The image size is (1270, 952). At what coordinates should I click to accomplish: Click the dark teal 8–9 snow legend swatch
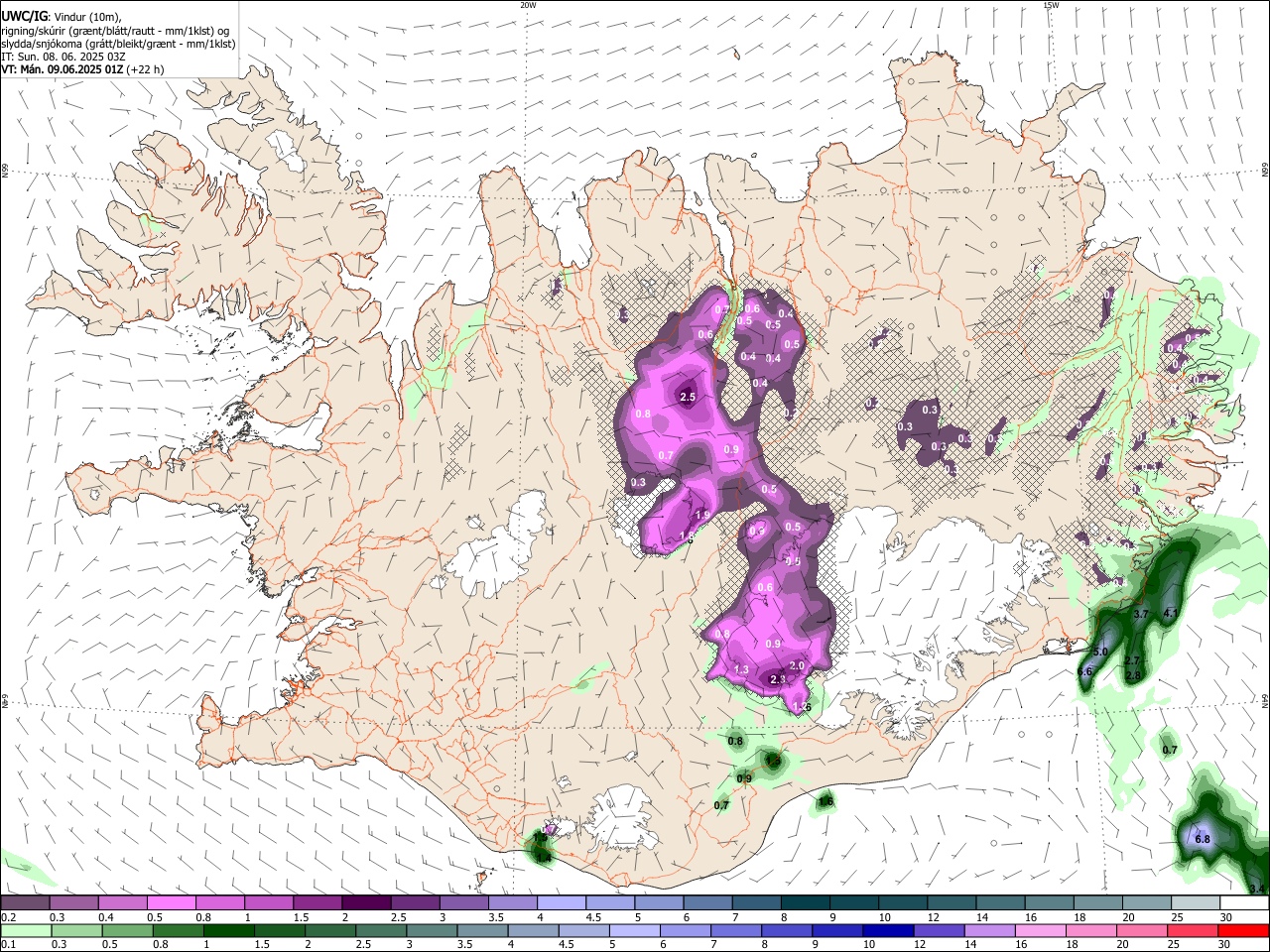(x=805, y=902)
